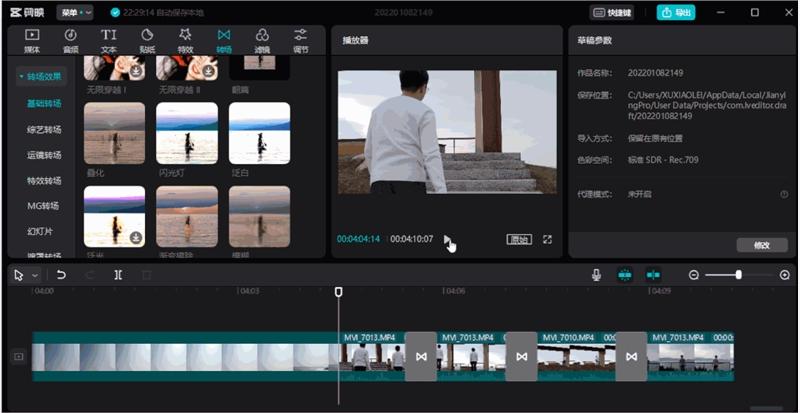The width and height of the screenshot is (800, 413).
Task: Select 运镜转场 in the transition sidebar
Action: tap(44, 155)
